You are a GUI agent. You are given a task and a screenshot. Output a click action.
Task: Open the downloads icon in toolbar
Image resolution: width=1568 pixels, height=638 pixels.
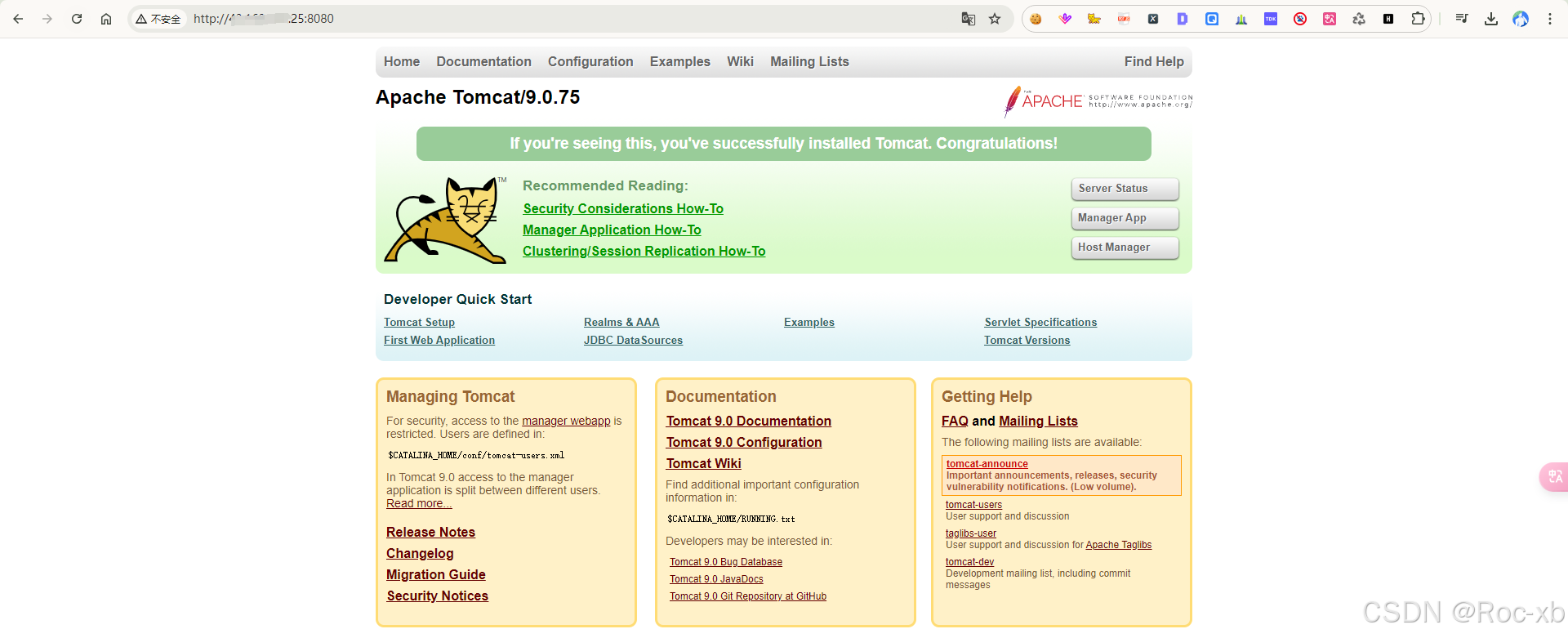(x=1491, y=19)
